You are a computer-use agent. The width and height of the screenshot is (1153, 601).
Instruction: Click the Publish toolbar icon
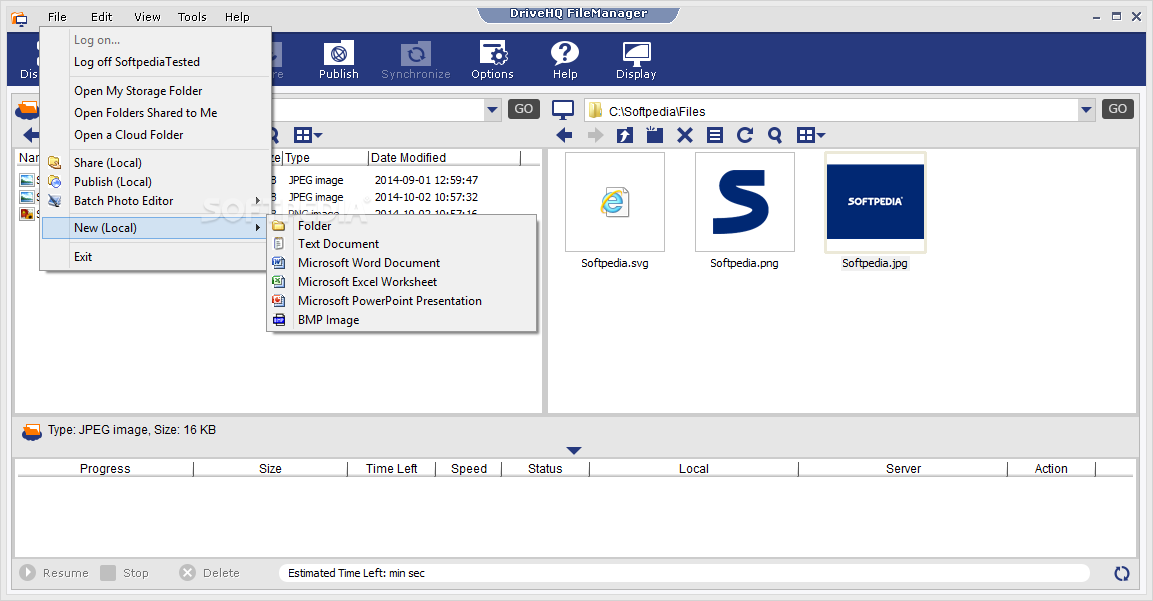(x=339, y=60)
